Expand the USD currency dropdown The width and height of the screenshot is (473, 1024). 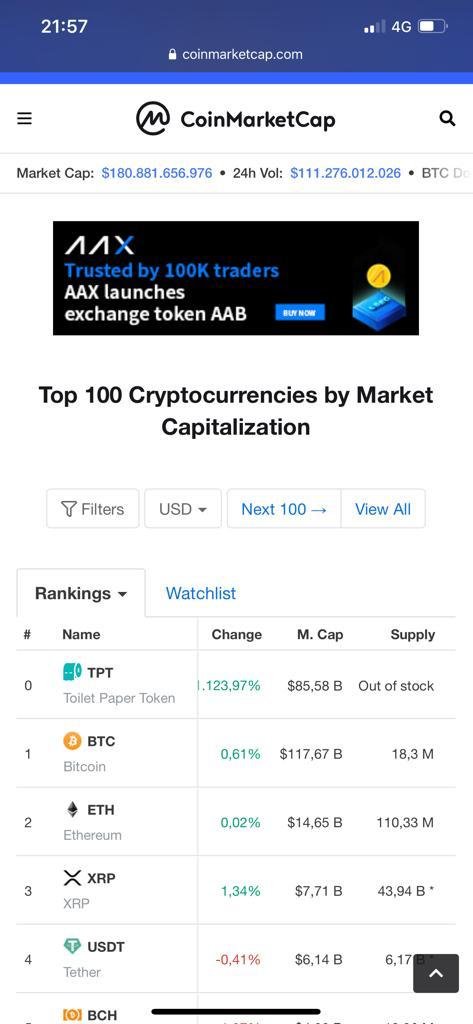click(x=183, y=509)
